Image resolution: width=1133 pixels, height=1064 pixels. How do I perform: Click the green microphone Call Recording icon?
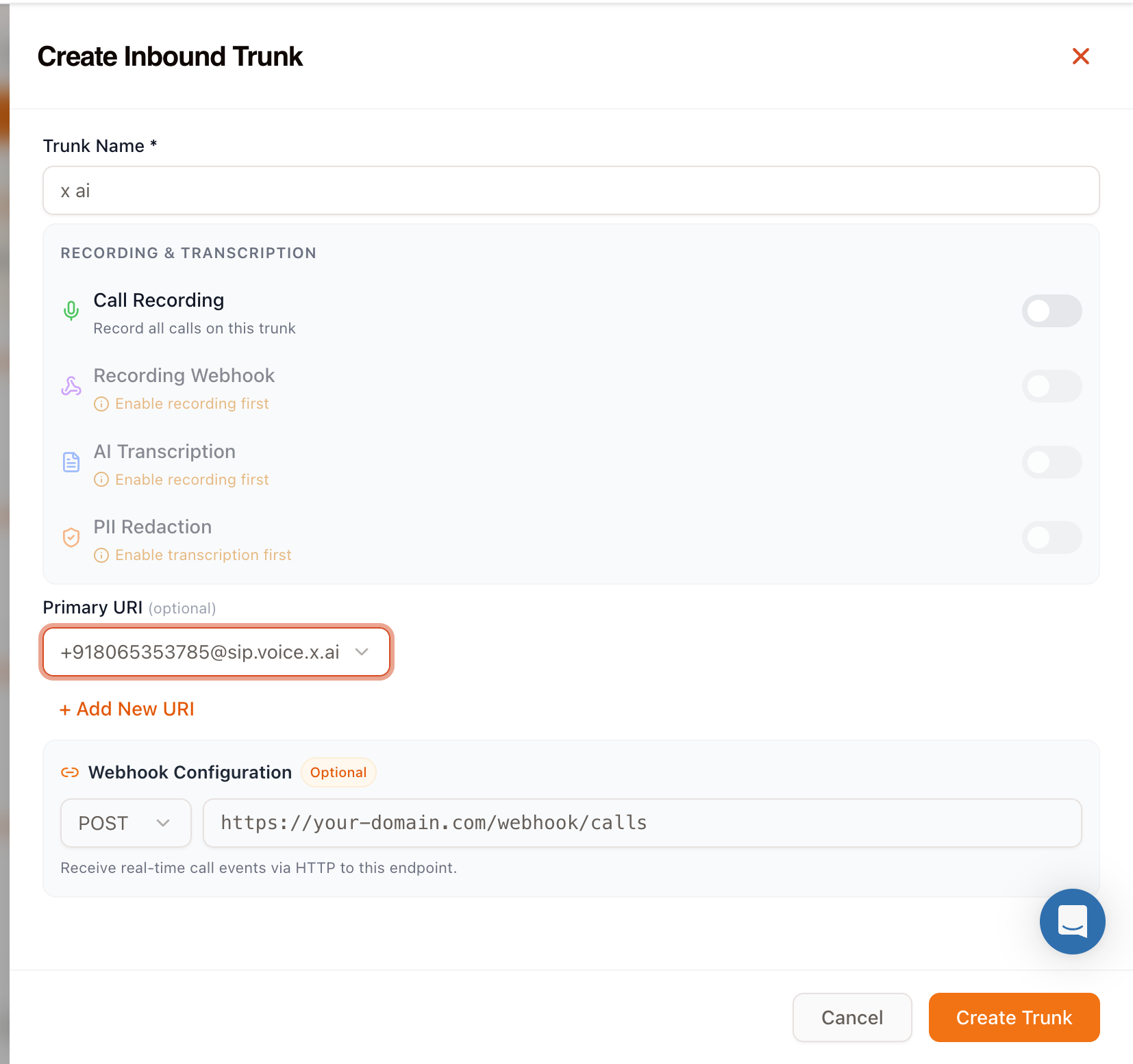71,311
